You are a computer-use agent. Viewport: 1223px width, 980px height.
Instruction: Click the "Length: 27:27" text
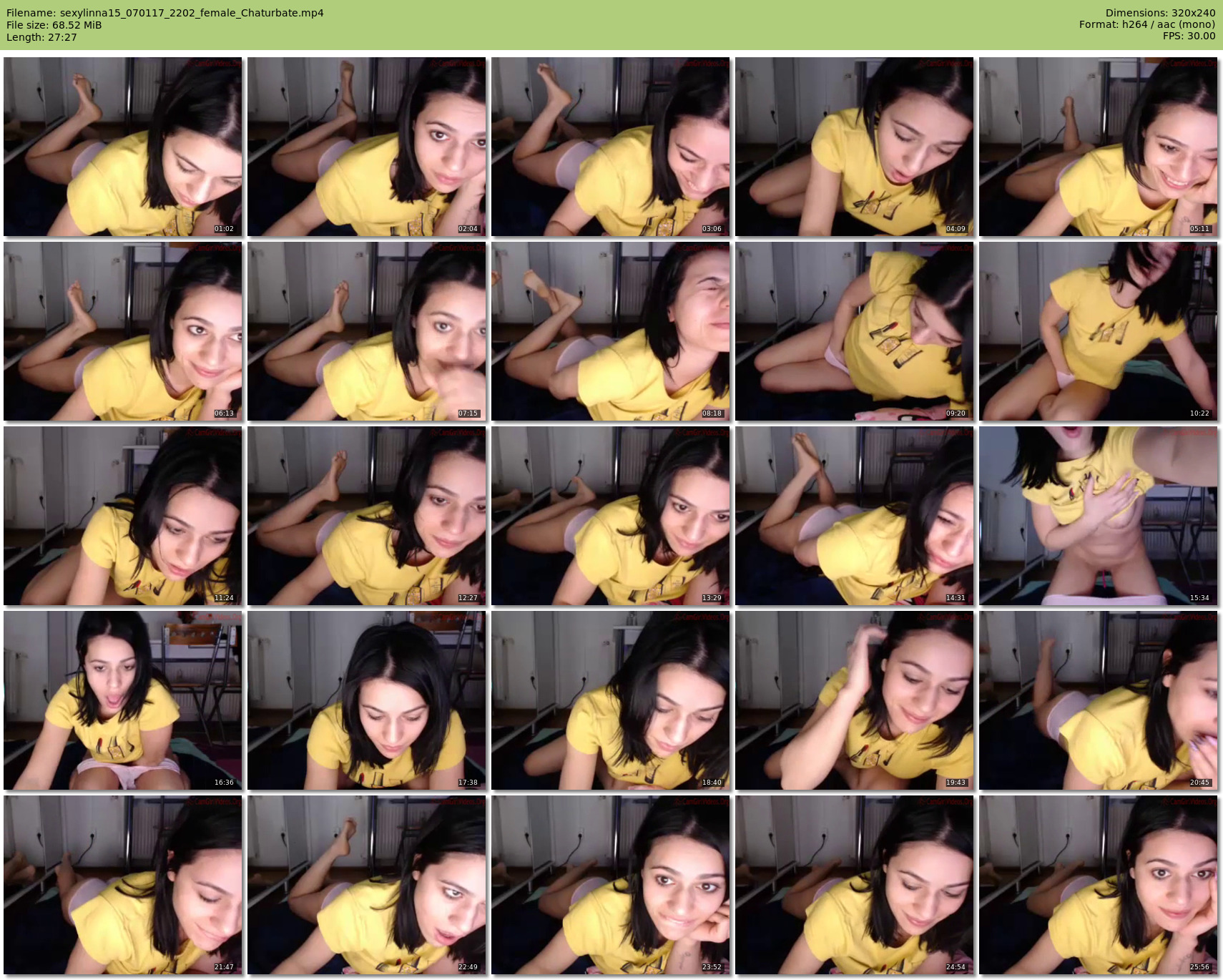click(41, 37)
